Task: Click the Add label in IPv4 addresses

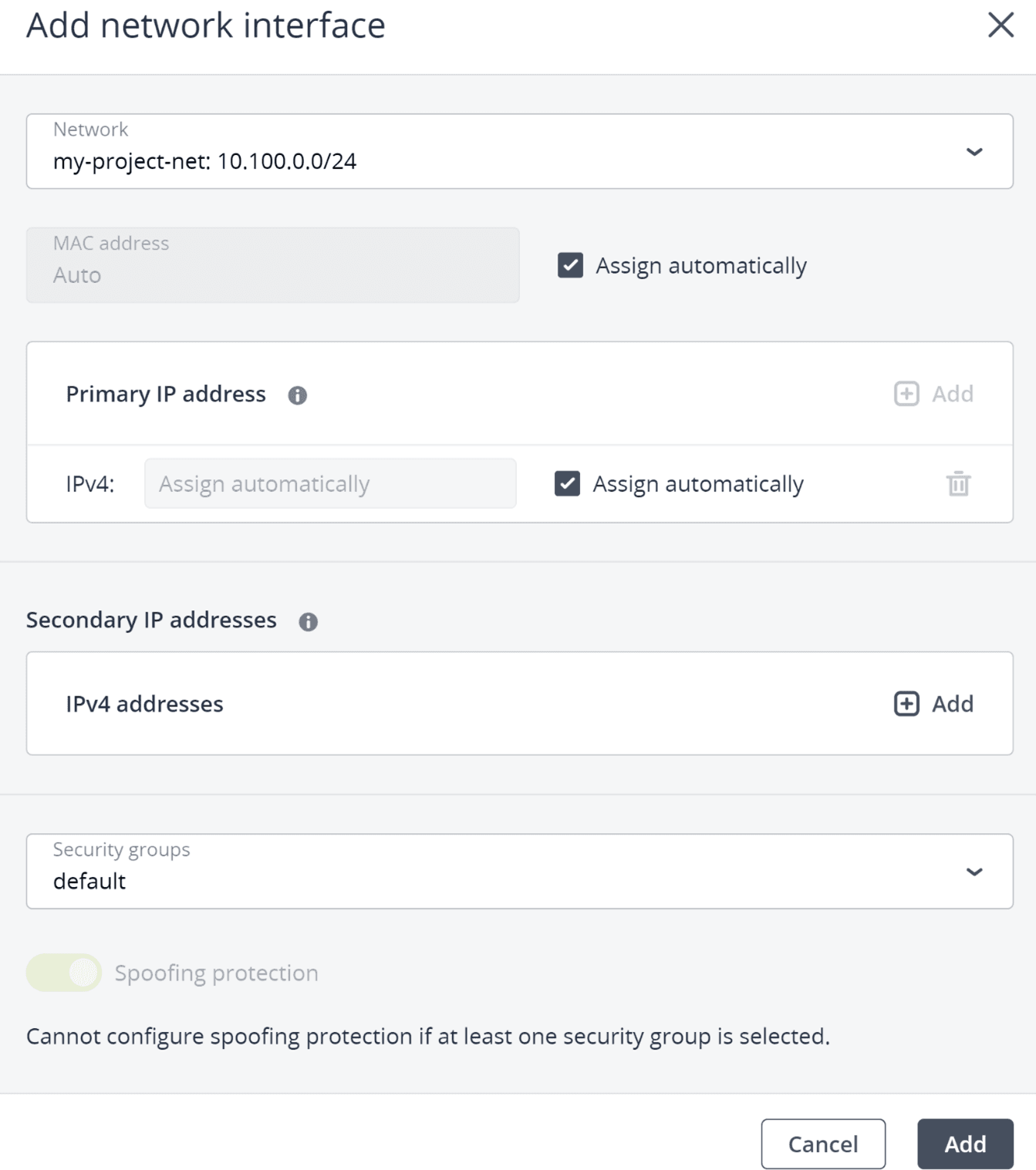Action: point(953,703)
